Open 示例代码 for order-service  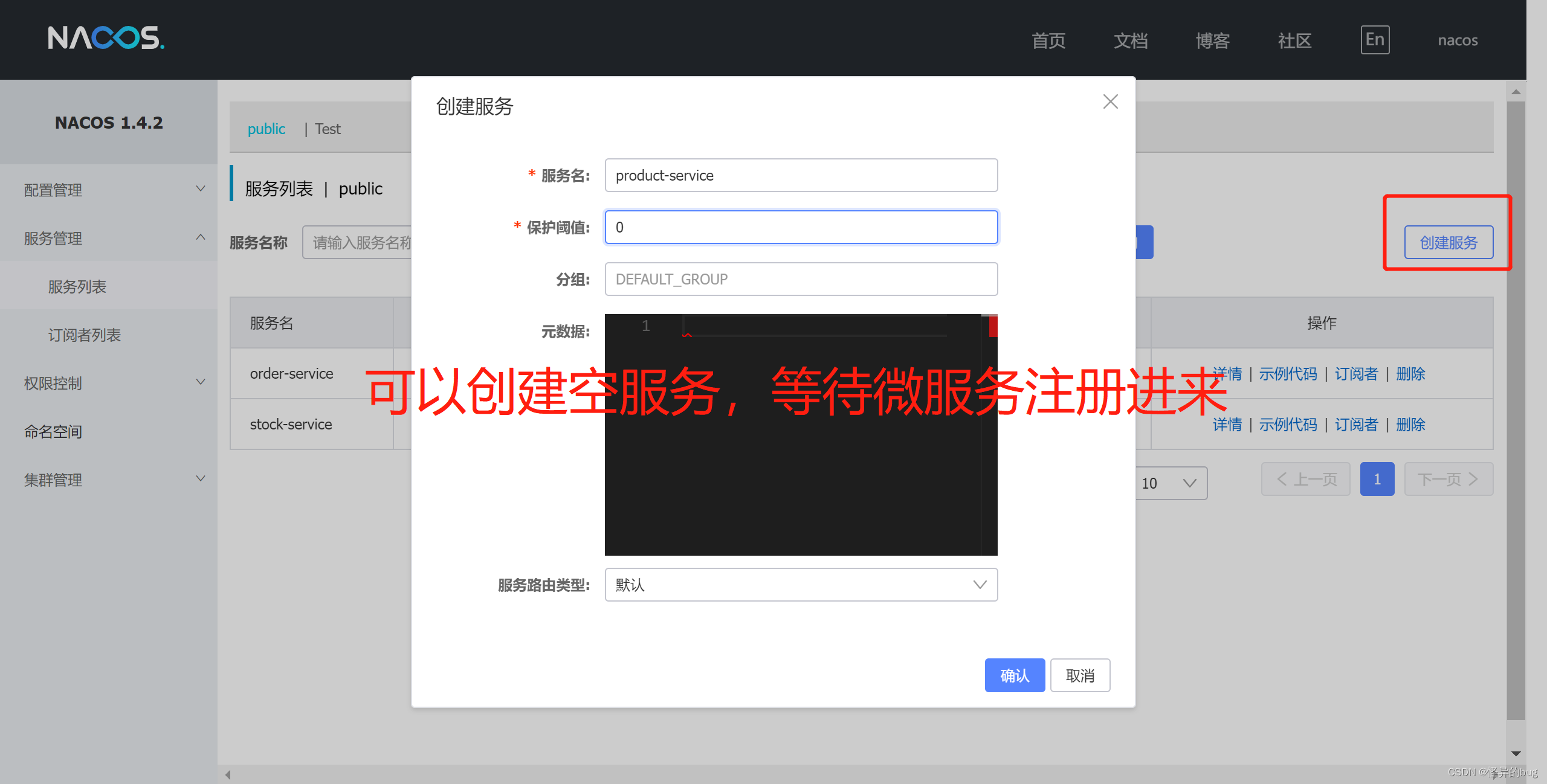(x=1288, y=374)
